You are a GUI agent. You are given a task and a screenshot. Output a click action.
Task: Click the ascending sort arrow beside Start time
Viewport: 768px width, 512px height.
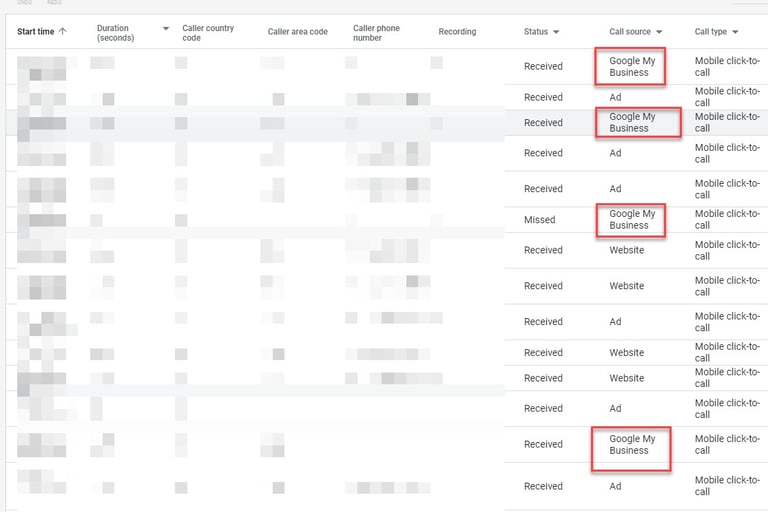coord(62,31)
